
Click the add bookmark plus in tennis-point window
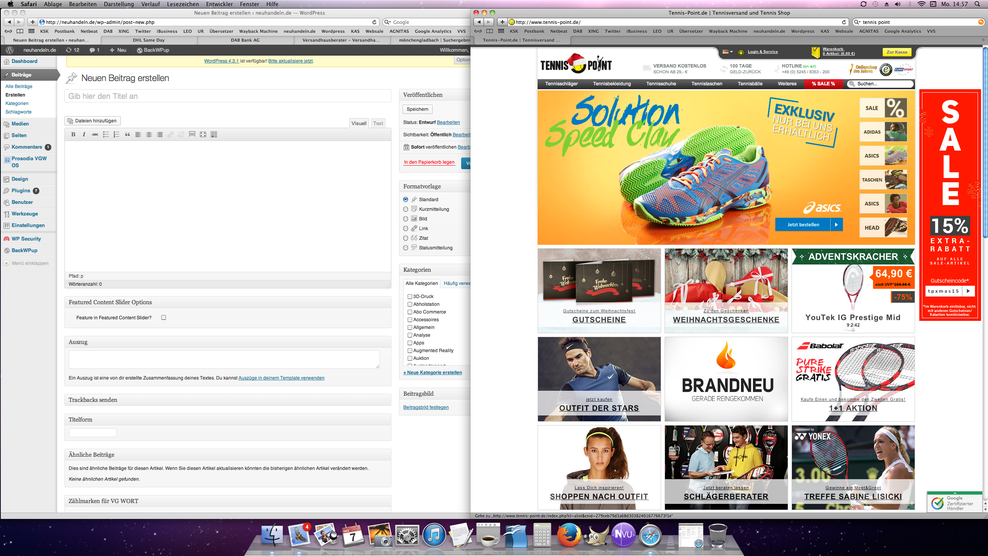[502, 22]
